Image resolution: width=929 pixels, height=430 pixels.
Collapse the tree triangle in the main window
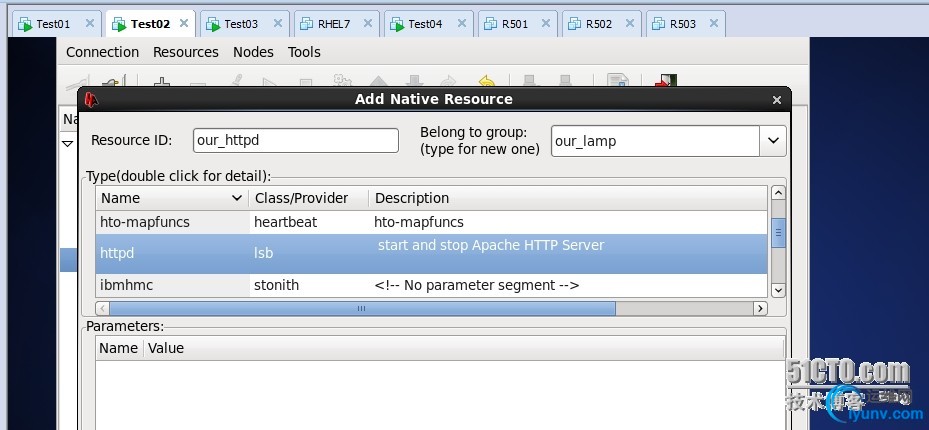68,143
